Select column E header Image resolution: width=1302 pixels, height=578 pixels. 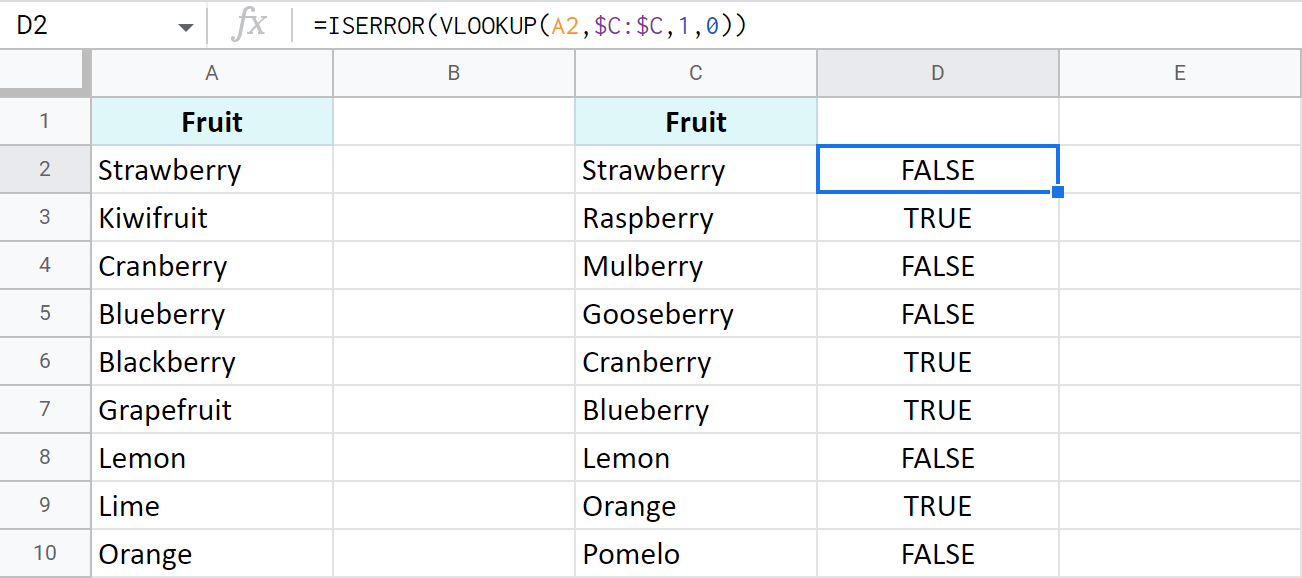coord(1180,73)
